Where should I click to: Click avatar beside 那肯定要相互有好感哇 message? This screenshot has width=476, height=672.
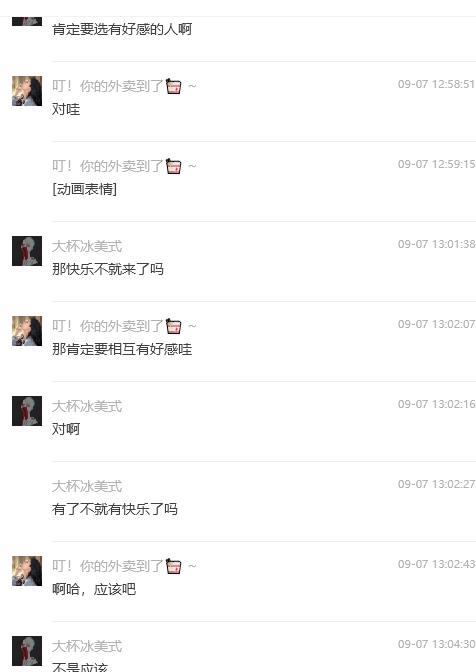coord(27,331)
